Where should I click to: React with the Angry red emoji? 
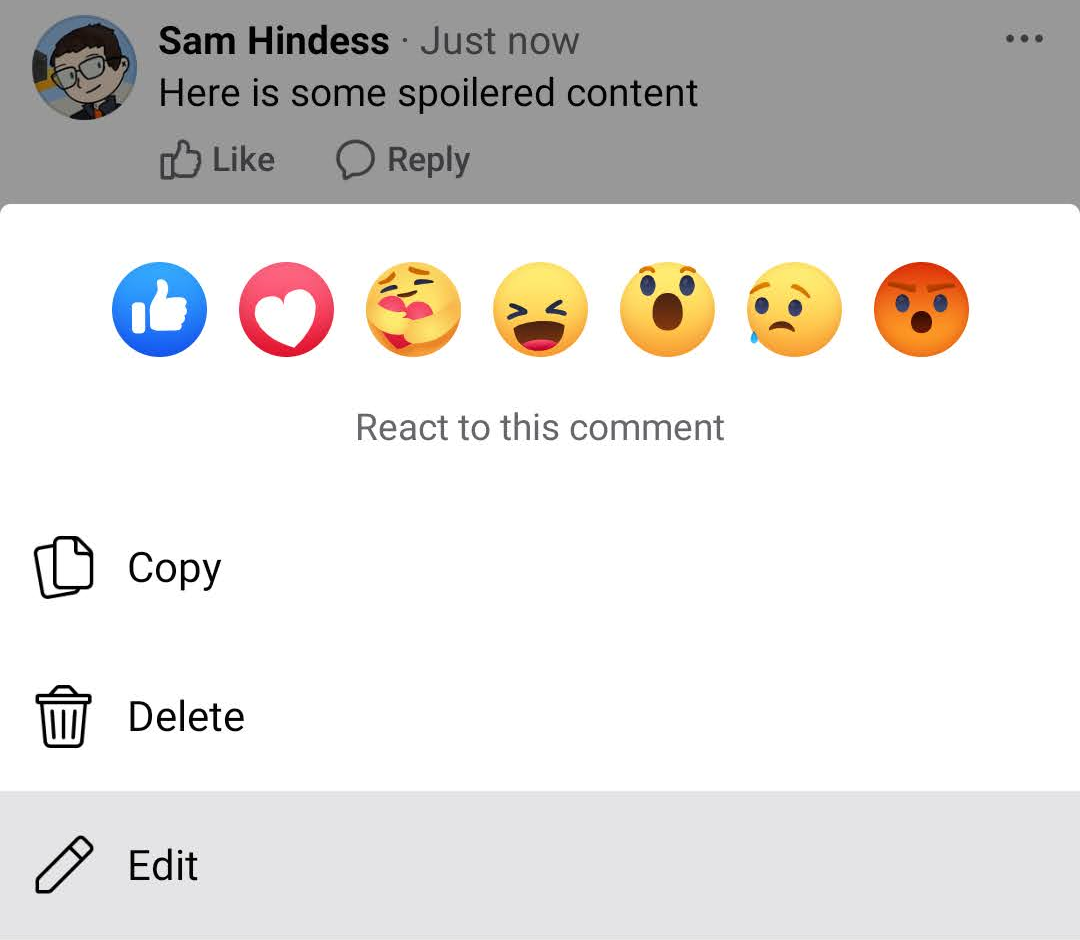click(x=921, y=310)
